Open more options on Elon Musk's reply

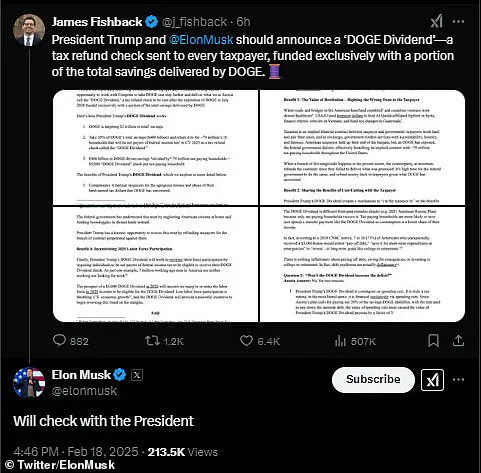[x=458, y=380]
